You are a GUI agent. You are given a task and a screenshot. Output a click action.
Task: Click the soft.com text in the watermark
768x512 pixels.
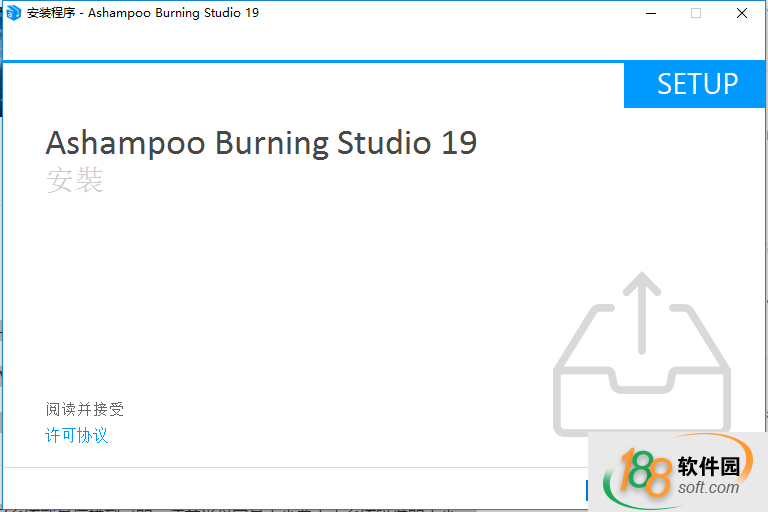(x=706, y=487)
